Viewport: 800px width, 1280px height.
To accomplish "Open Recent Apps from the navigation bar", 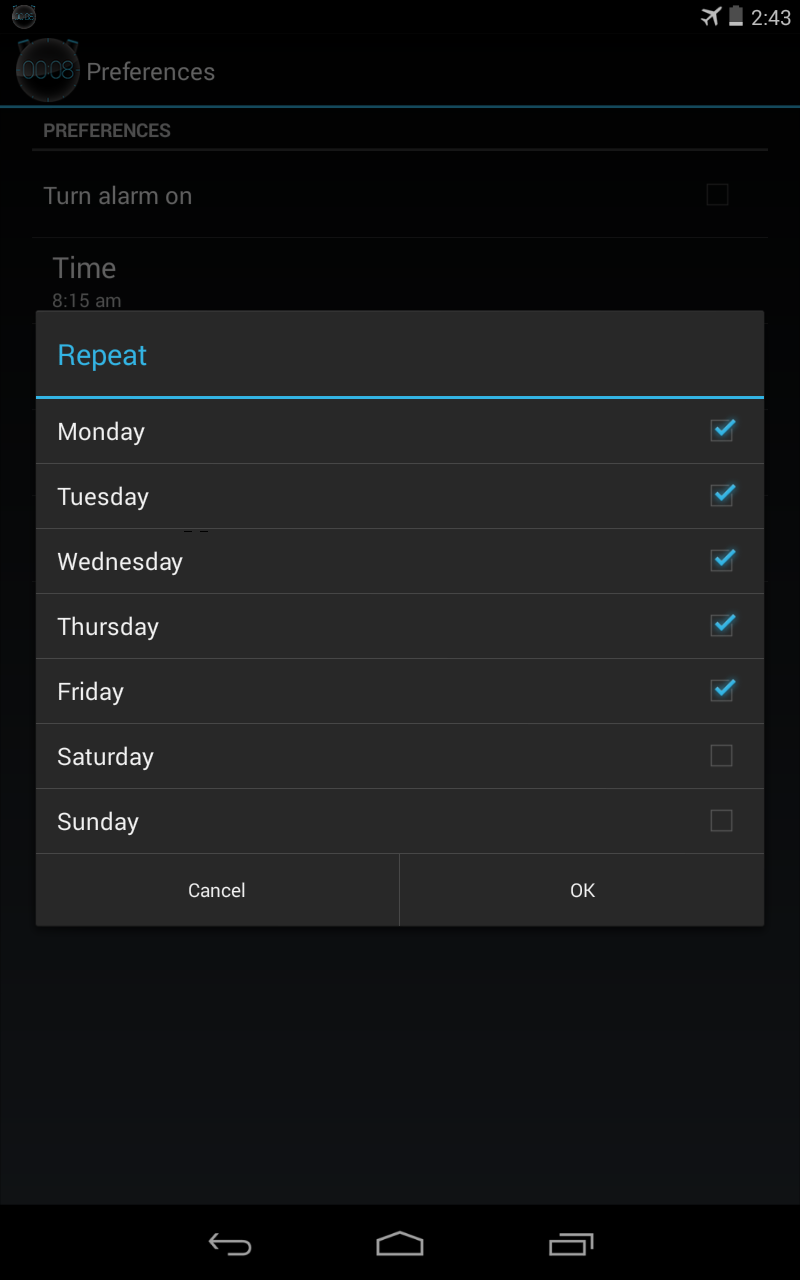I will click(x=569, y=1244).
